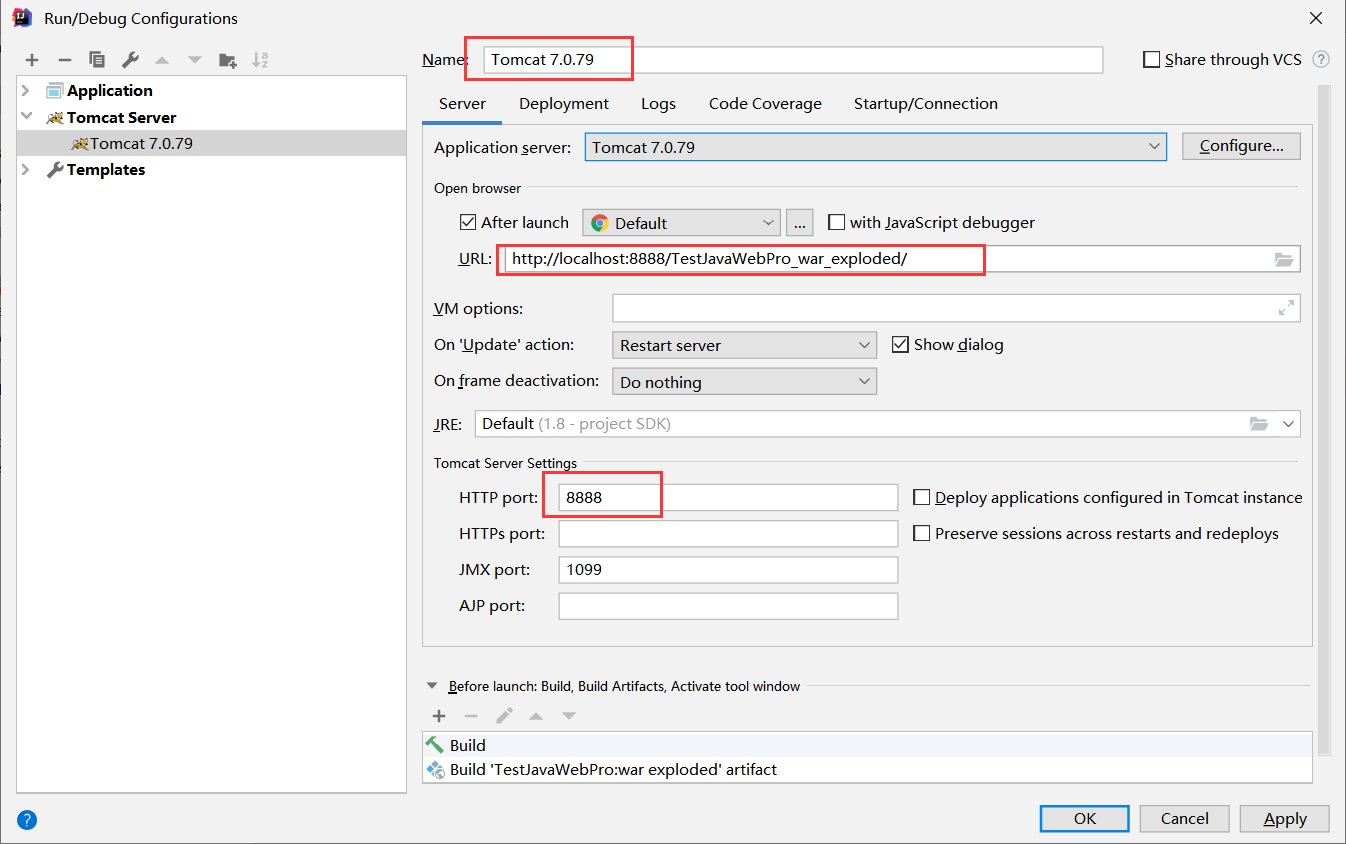The image size is (1346, 844).
Task: Enable with JavaScript debugger checkbox
Action: 836,222
